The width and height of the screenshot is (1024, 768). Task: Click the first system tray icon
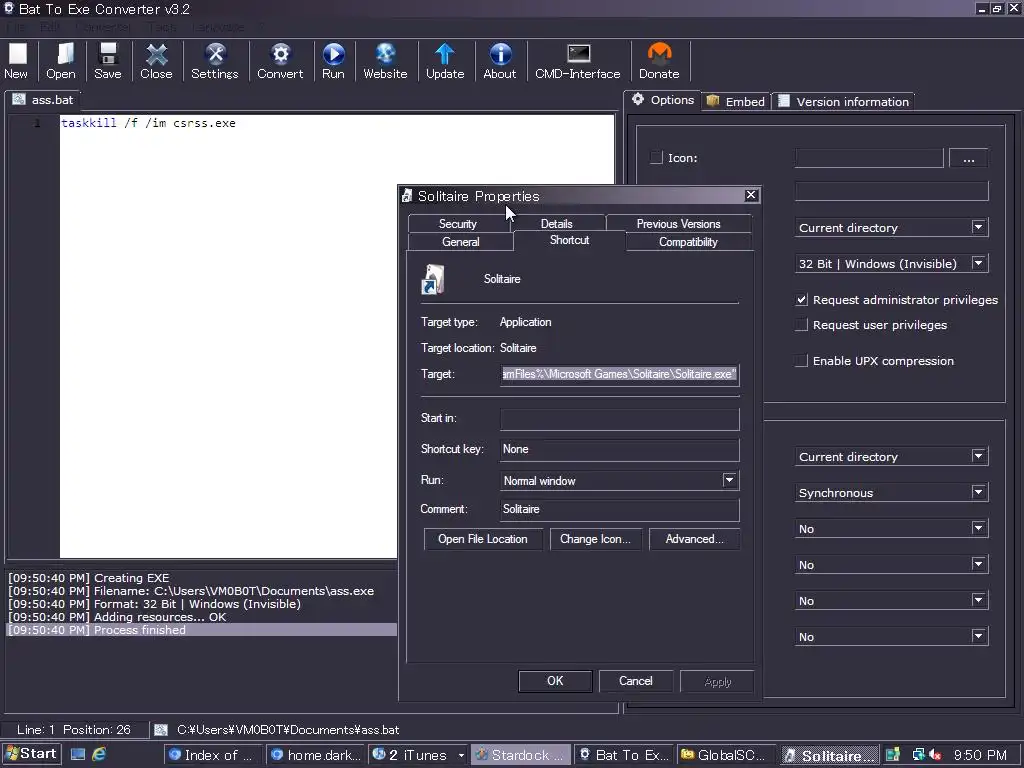coord(893,755)
